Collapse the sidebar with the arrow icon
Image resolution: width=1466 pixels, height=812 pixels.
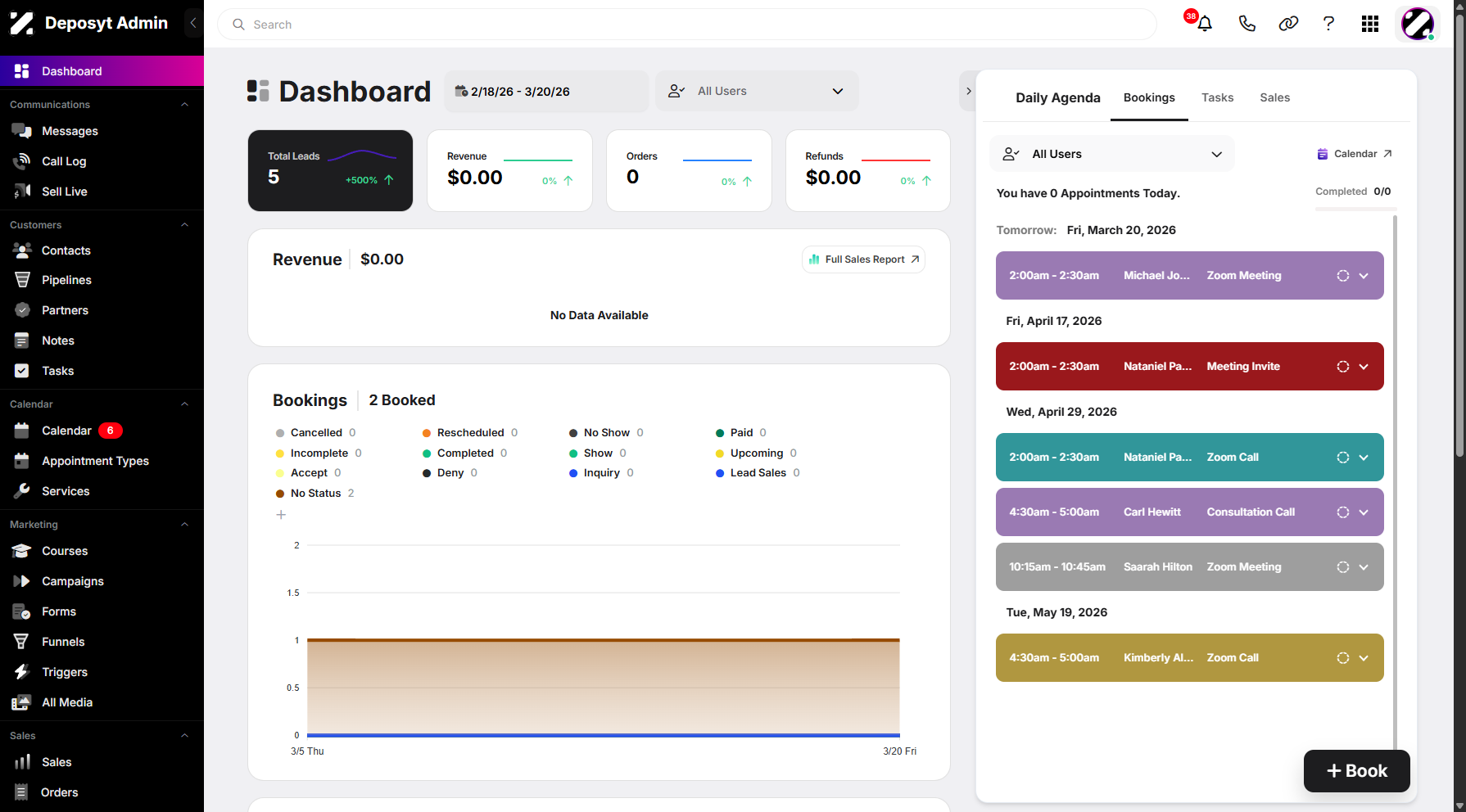(193, 23)
